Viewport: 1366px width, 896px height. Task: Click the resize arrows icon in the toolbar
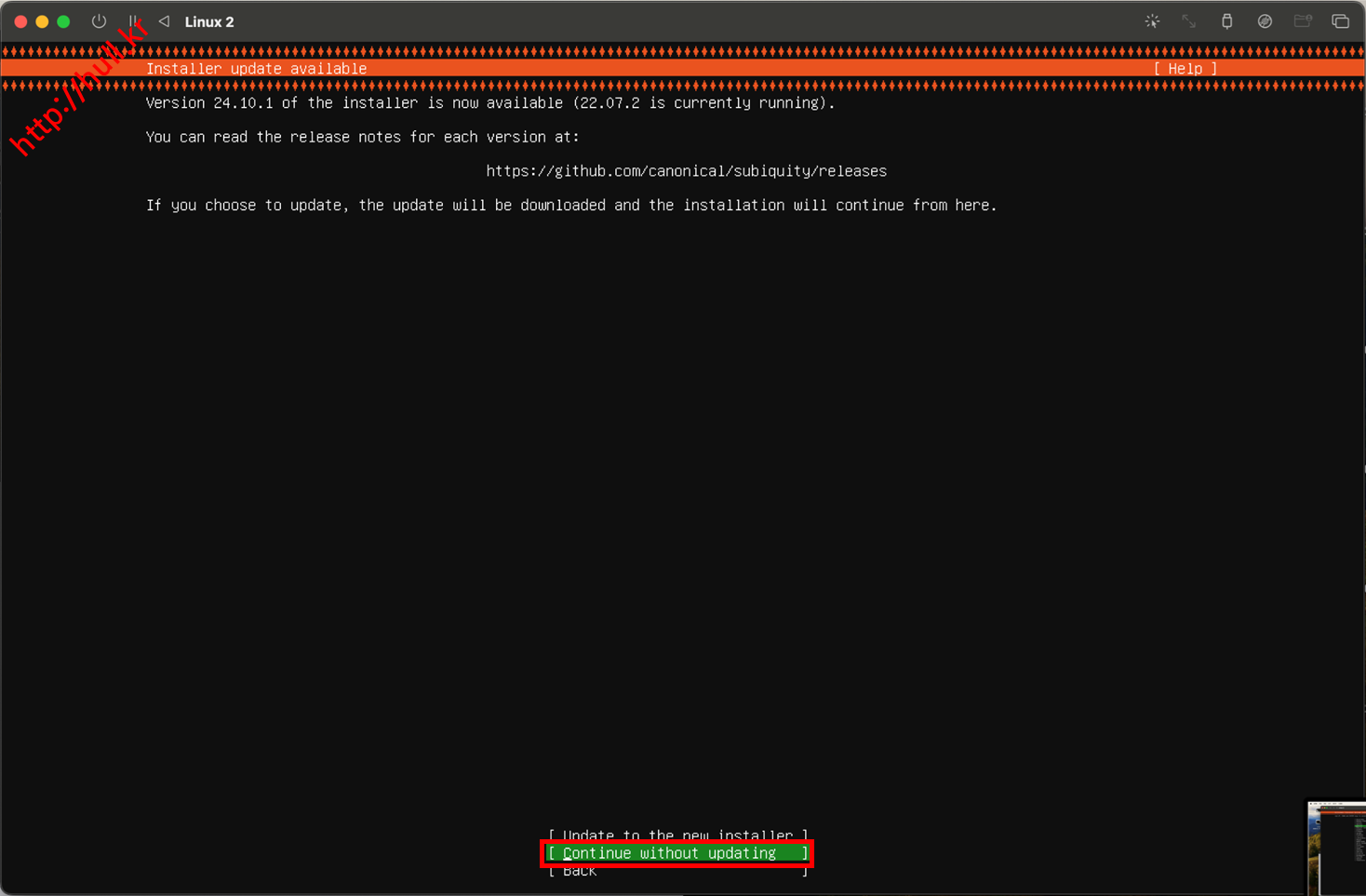point(1189,21)
